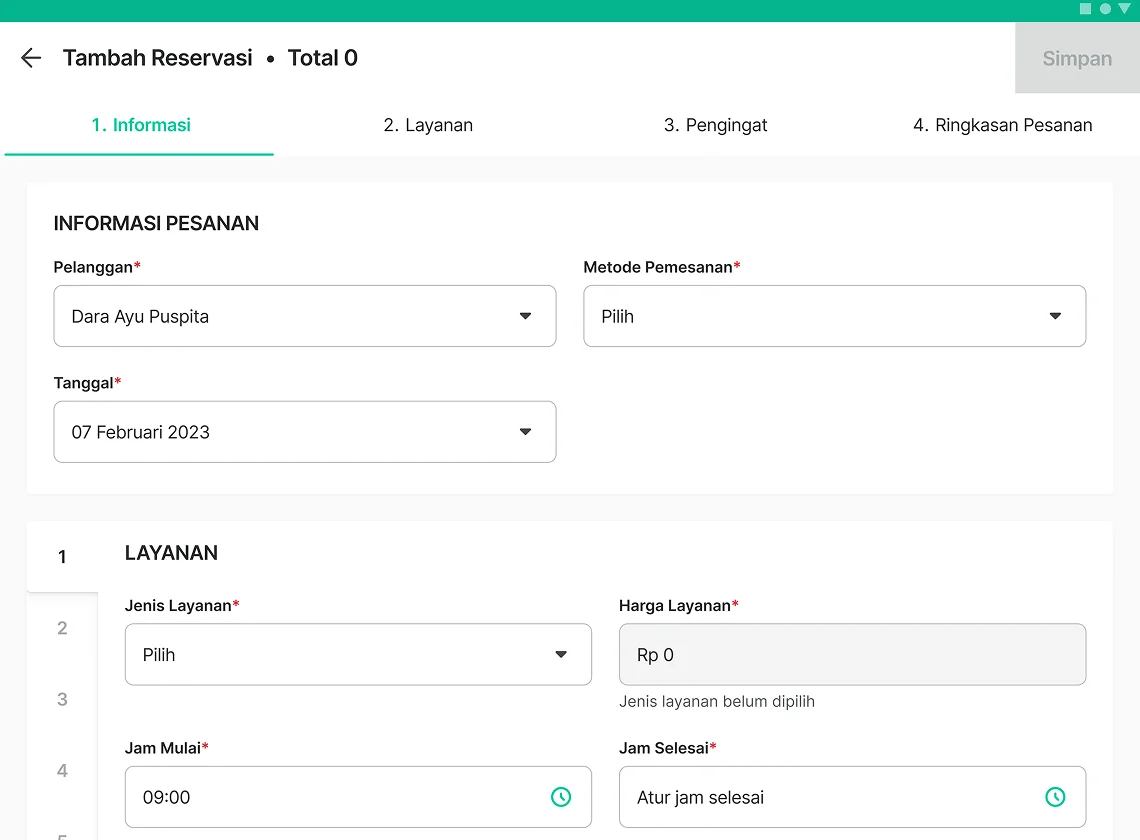The image size is (1140, 840).
Task: Click the back arrow icon
Action: pyautogui.click(x=31, y=58)
